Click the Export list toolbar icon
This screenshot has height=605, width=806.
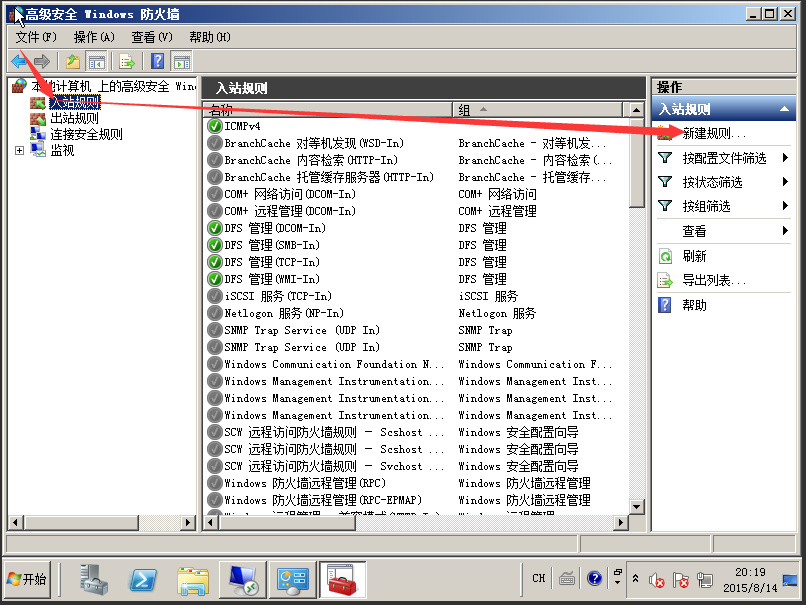coord(127,62)
